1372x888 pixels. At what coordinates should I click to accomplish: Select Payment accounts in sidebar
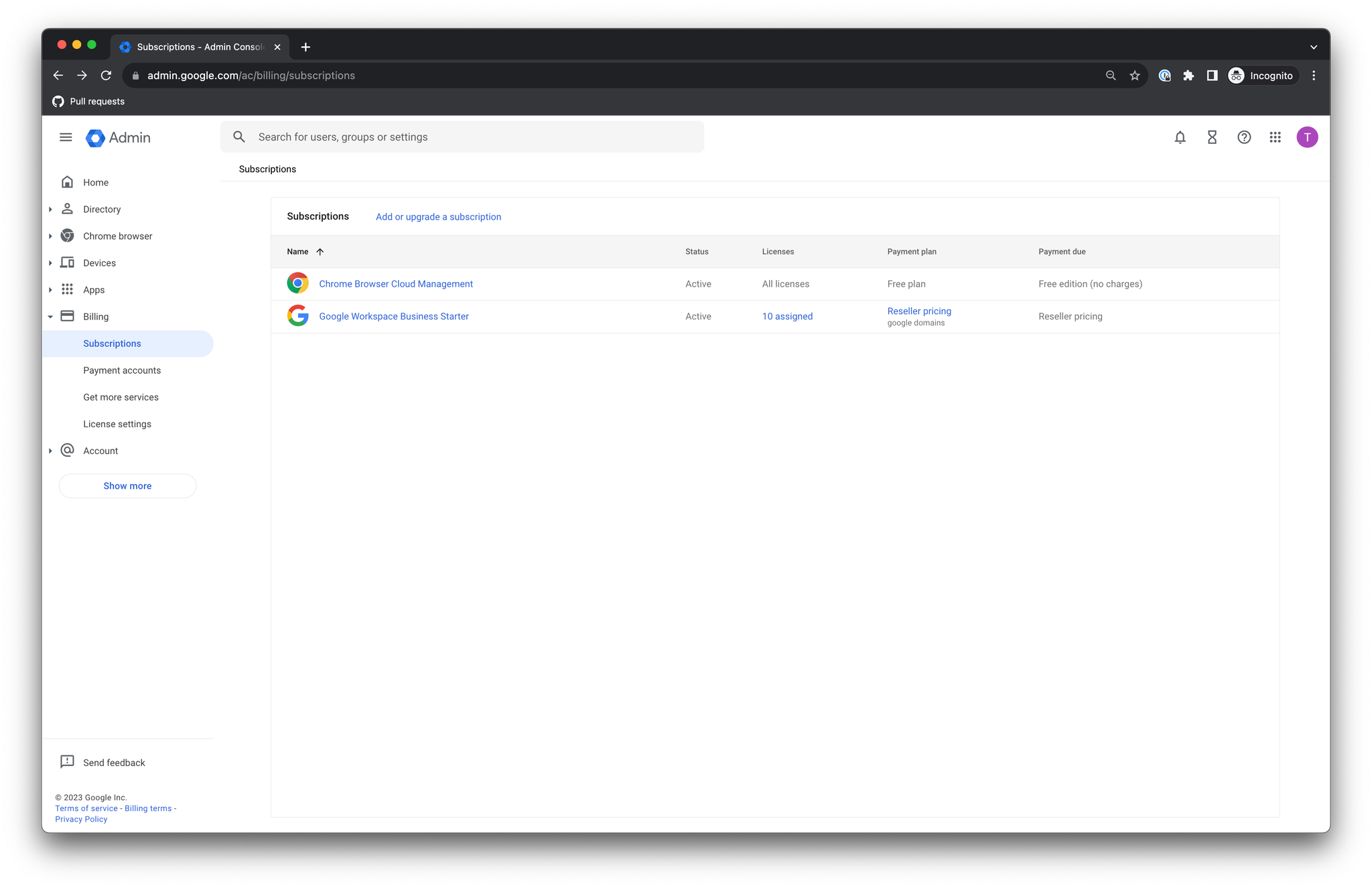coord(122,370)
